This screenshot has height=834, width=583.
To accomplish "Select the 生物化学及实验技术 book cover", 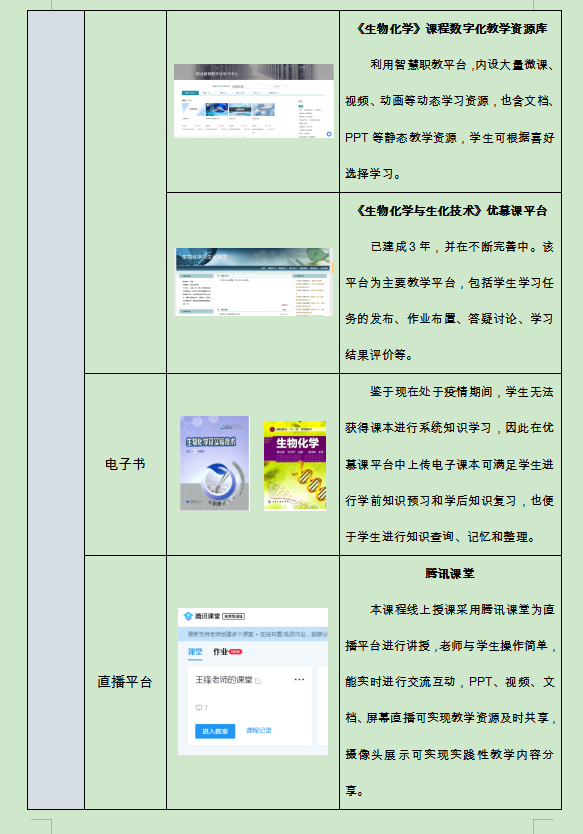I will pos(215,463).
